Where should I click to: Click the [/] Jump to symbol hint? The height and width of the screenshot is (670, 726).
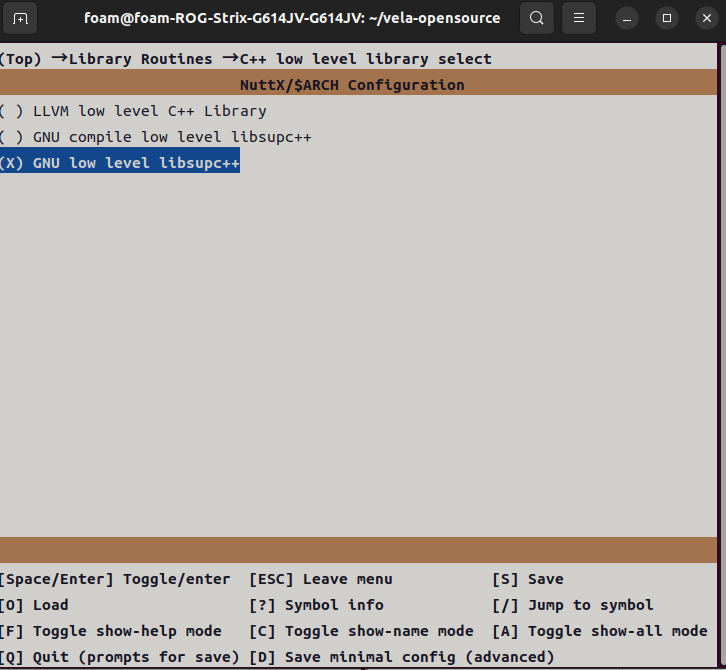point(573,605)
